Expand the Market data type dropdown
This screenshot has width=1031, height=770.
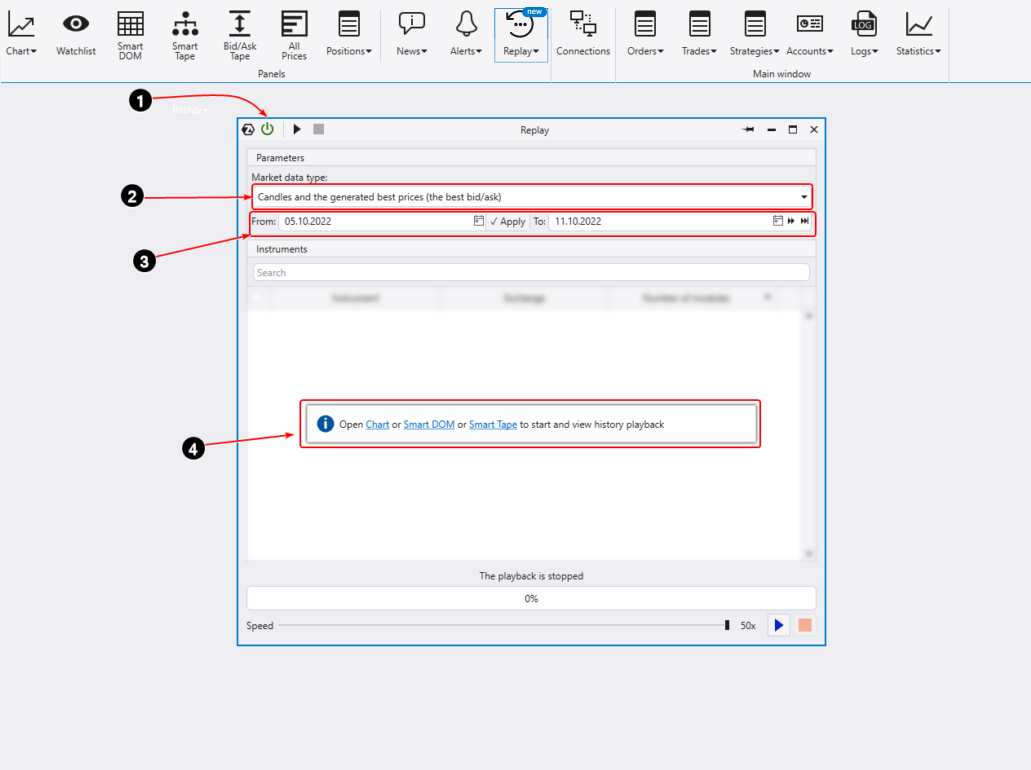click(804, 197)
